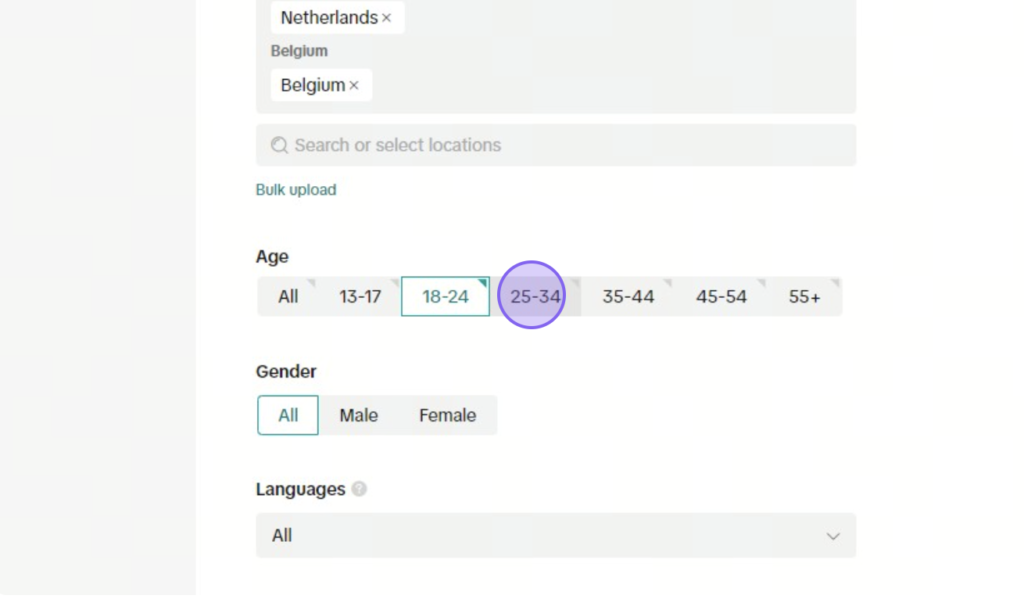The height and width of the screenshot is (599, 1024).
Task: Choose All under Gender
Action: pos(288,415)
